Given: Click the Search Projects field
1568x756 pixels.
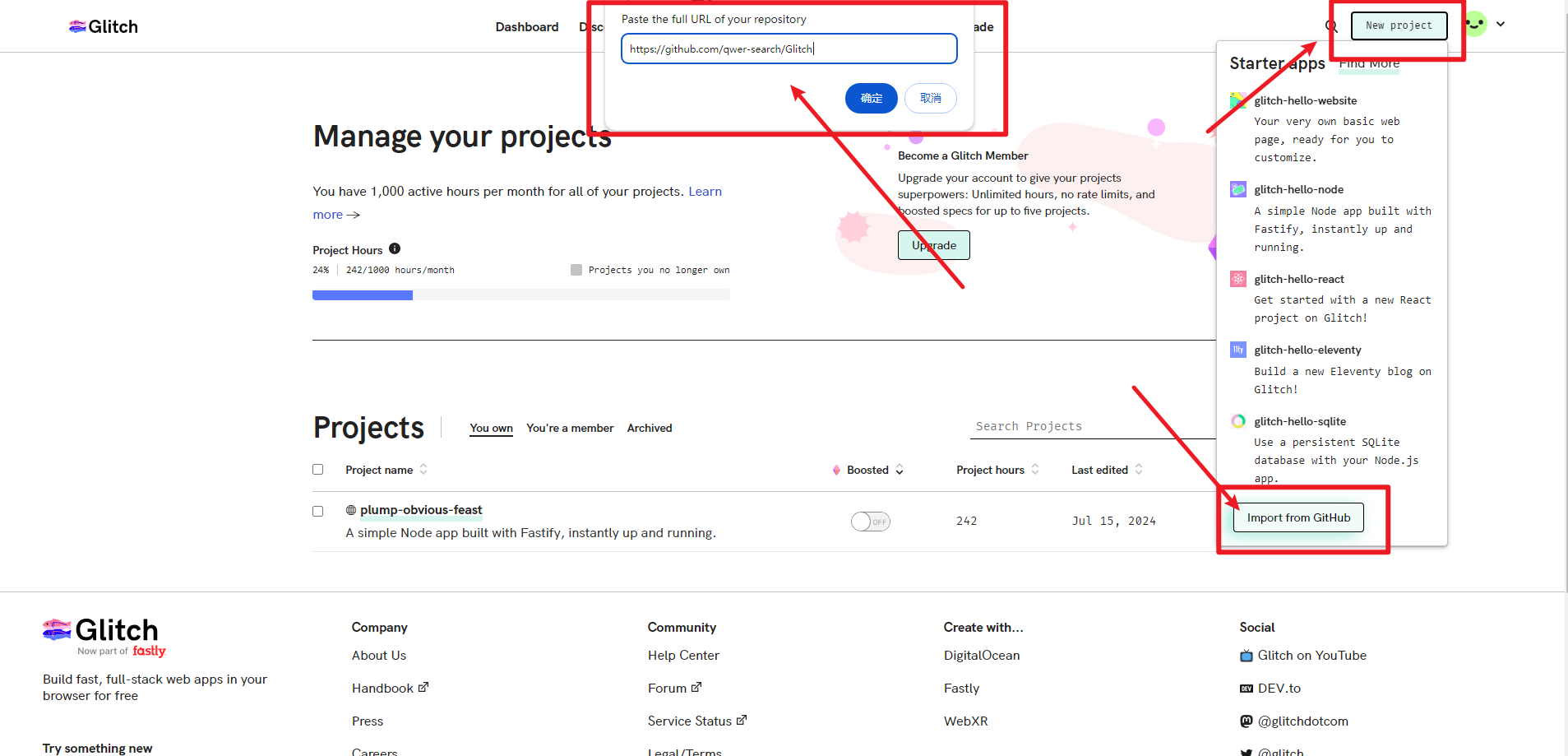Looking at the screenshot, I should [1093, 426].
